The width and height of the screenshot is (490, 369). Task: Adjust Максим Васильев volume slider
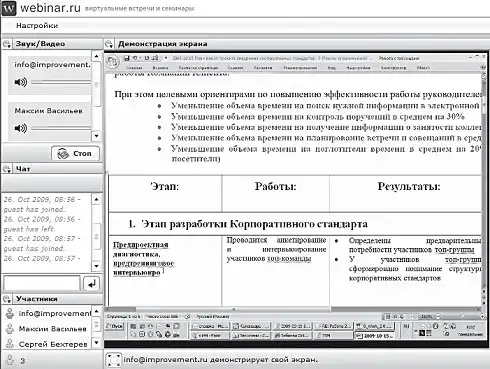click(61, 128)
